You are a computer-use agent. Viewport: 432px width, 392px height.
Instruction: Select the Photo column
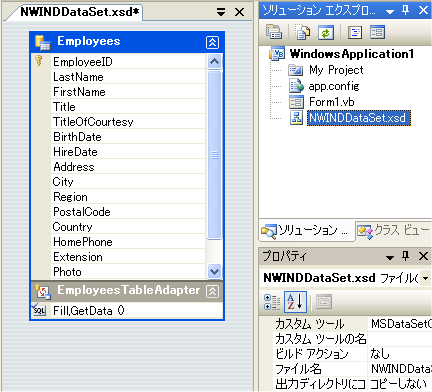coord(128,272)
